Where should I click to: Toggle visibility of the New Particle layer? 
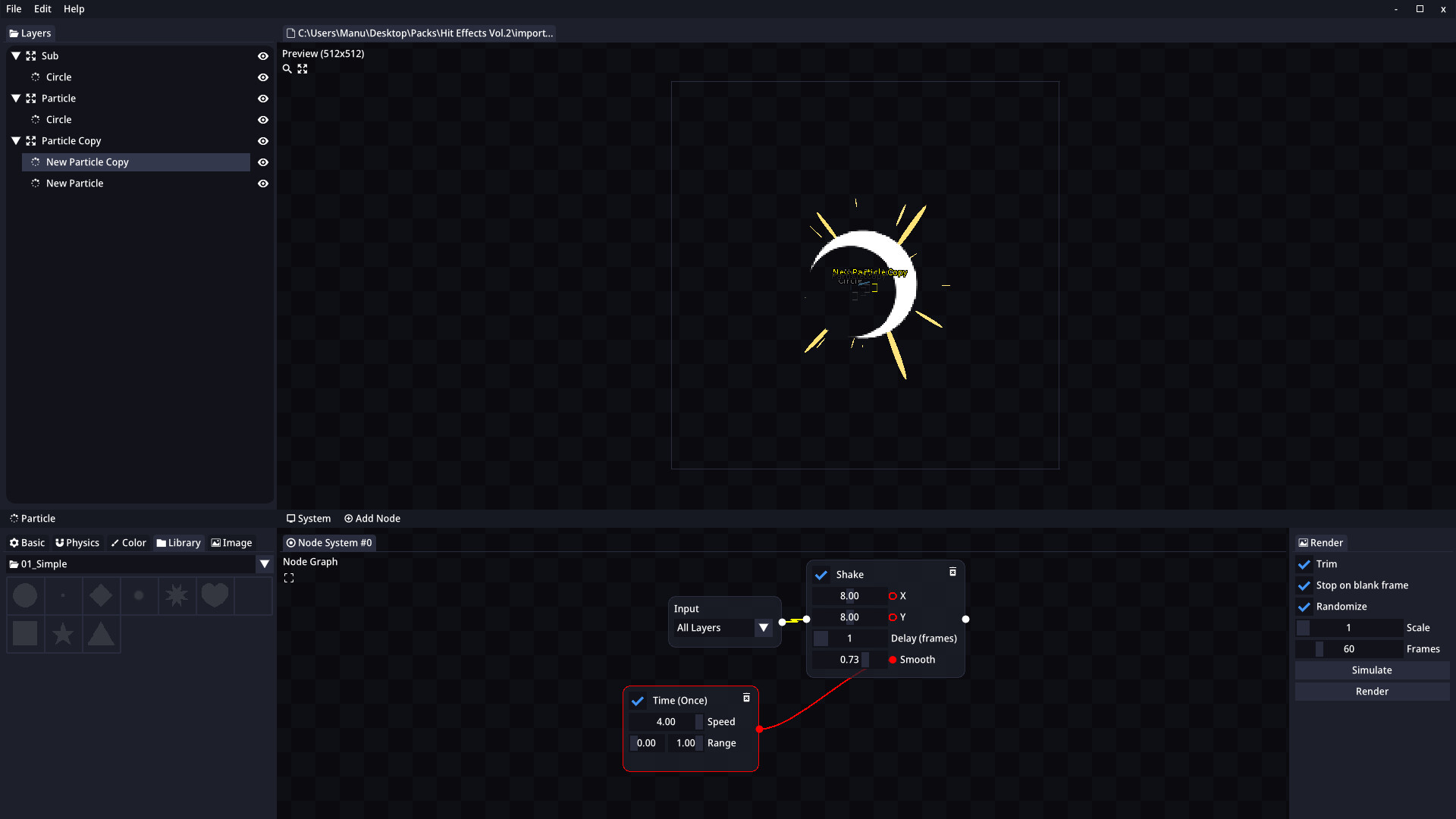262,184
